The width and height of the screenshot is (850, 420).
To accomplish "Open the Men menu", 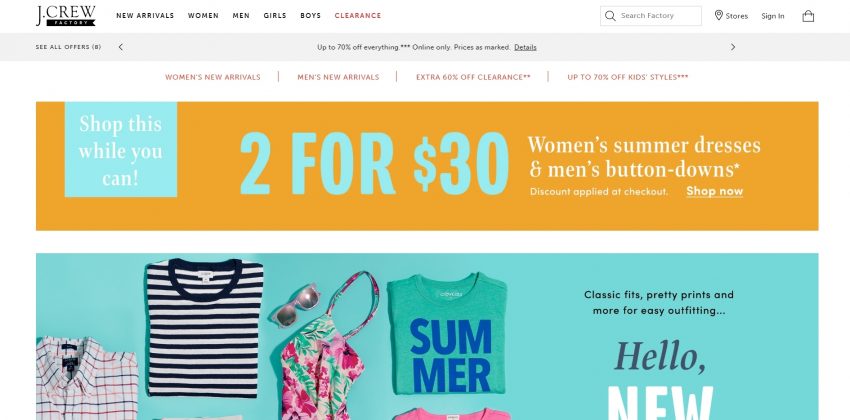I will [241, 16].
